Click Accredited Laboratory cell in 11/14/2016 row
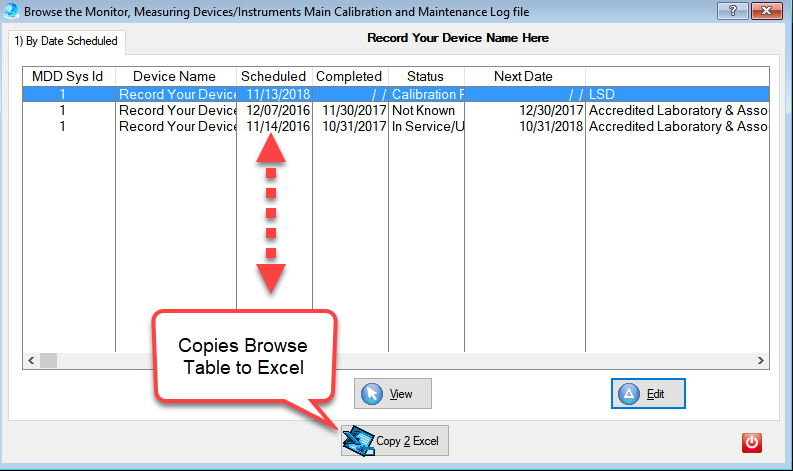793x471 pixels. coord(678,126)
